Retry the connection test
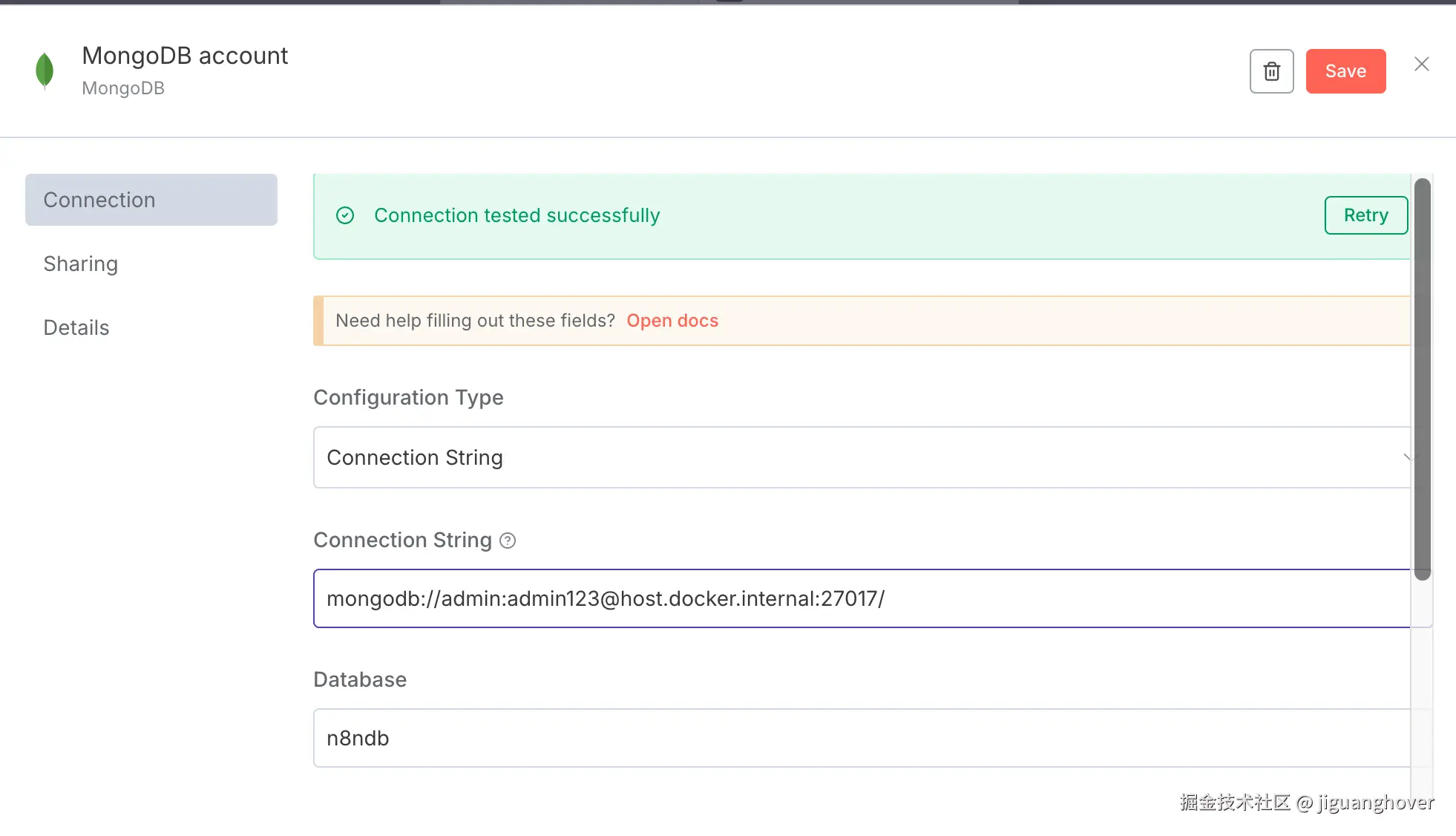 1365,215
